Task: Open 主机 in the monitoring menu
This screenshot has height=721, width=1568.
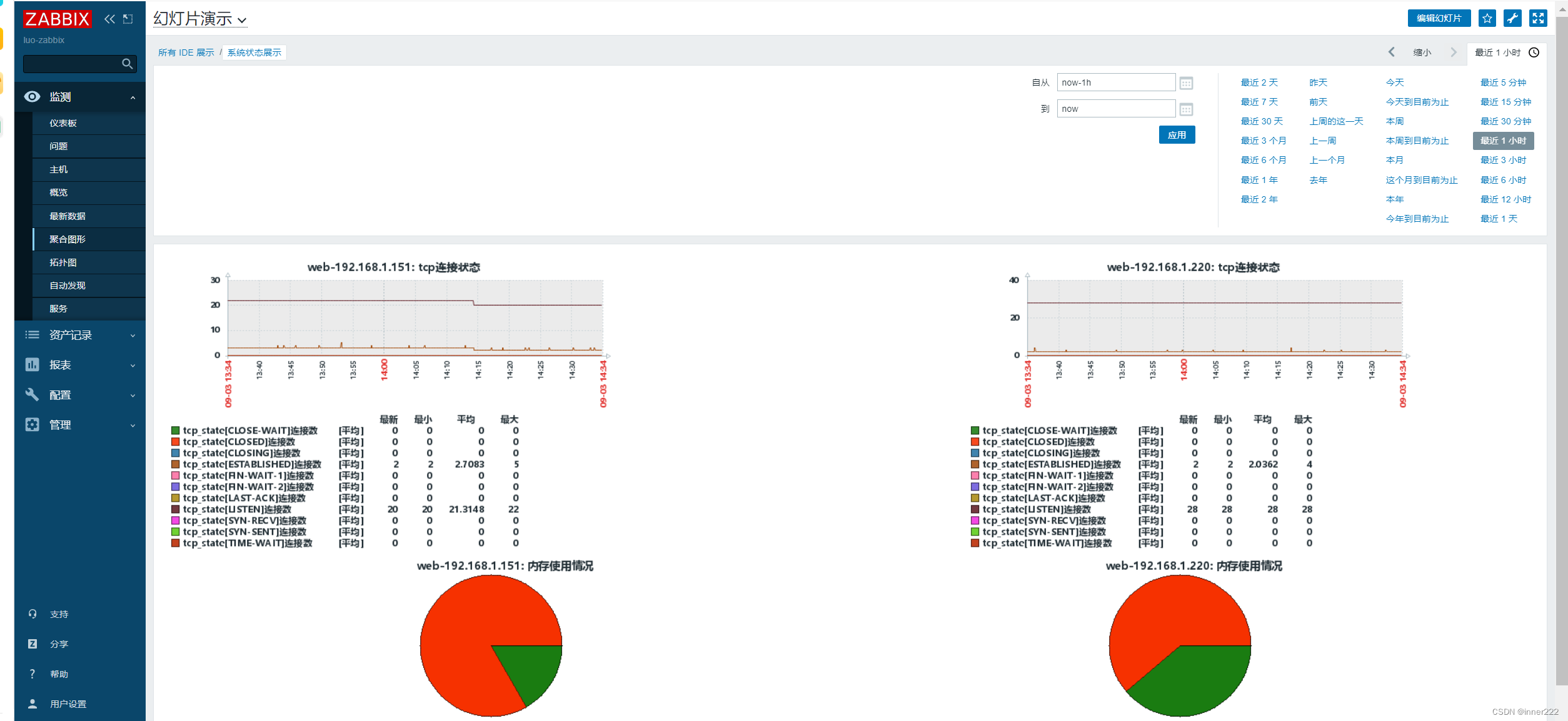Action: point(89,169)
